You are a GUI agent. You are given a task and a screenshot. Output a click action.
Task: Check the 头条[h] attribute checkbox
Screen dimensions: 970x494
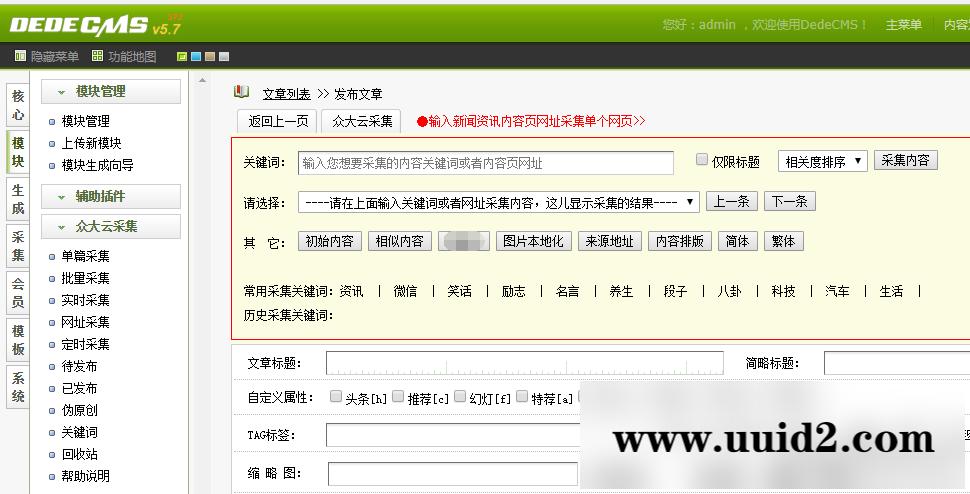point(336,396)
